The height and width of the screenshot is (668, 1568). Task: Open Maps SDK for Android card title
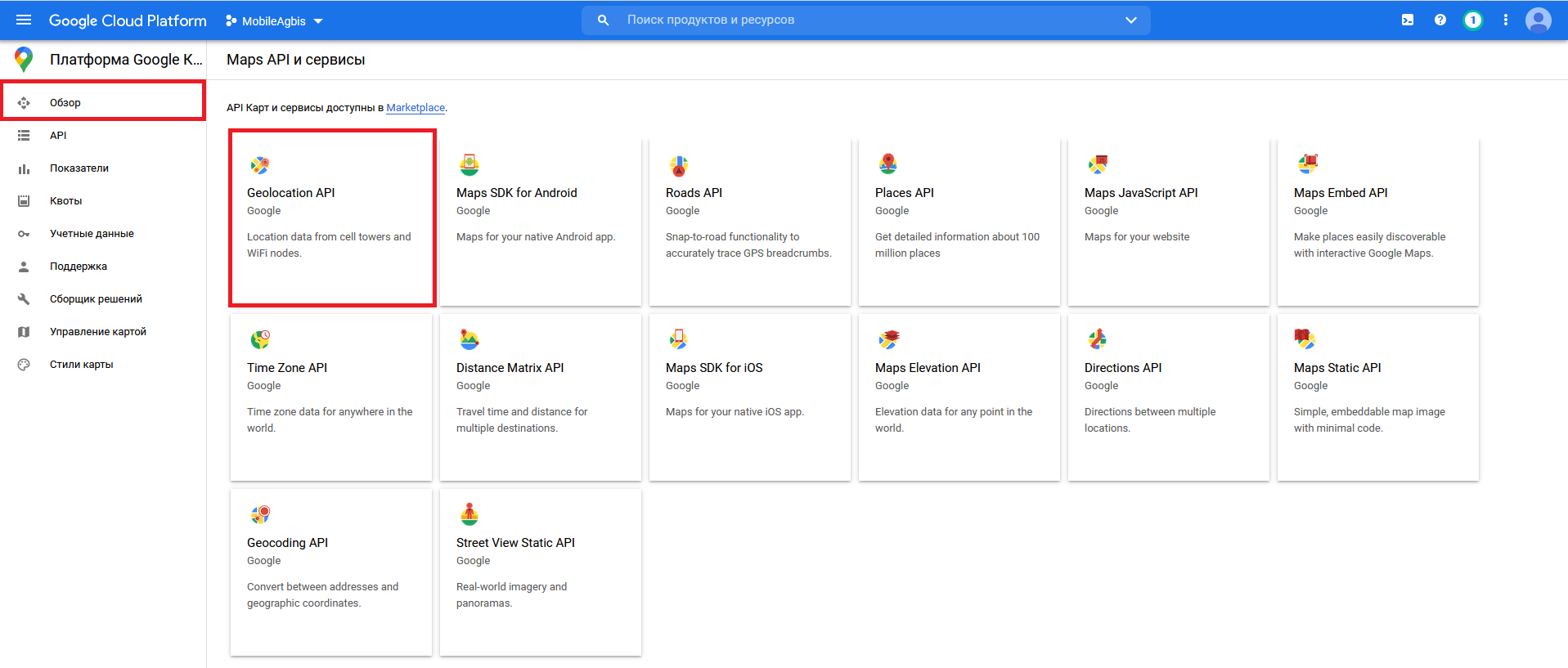(517, 193)
